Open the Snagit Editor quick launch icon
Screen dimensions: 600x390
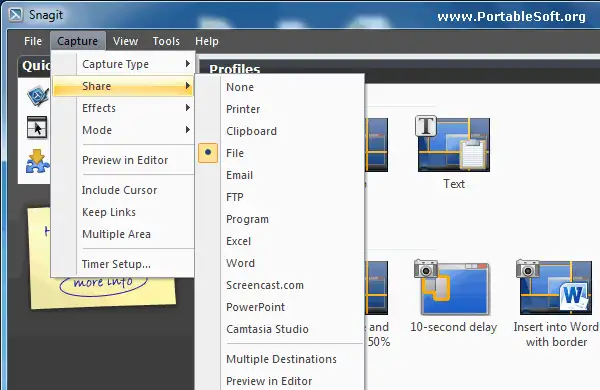click(38, 96)
